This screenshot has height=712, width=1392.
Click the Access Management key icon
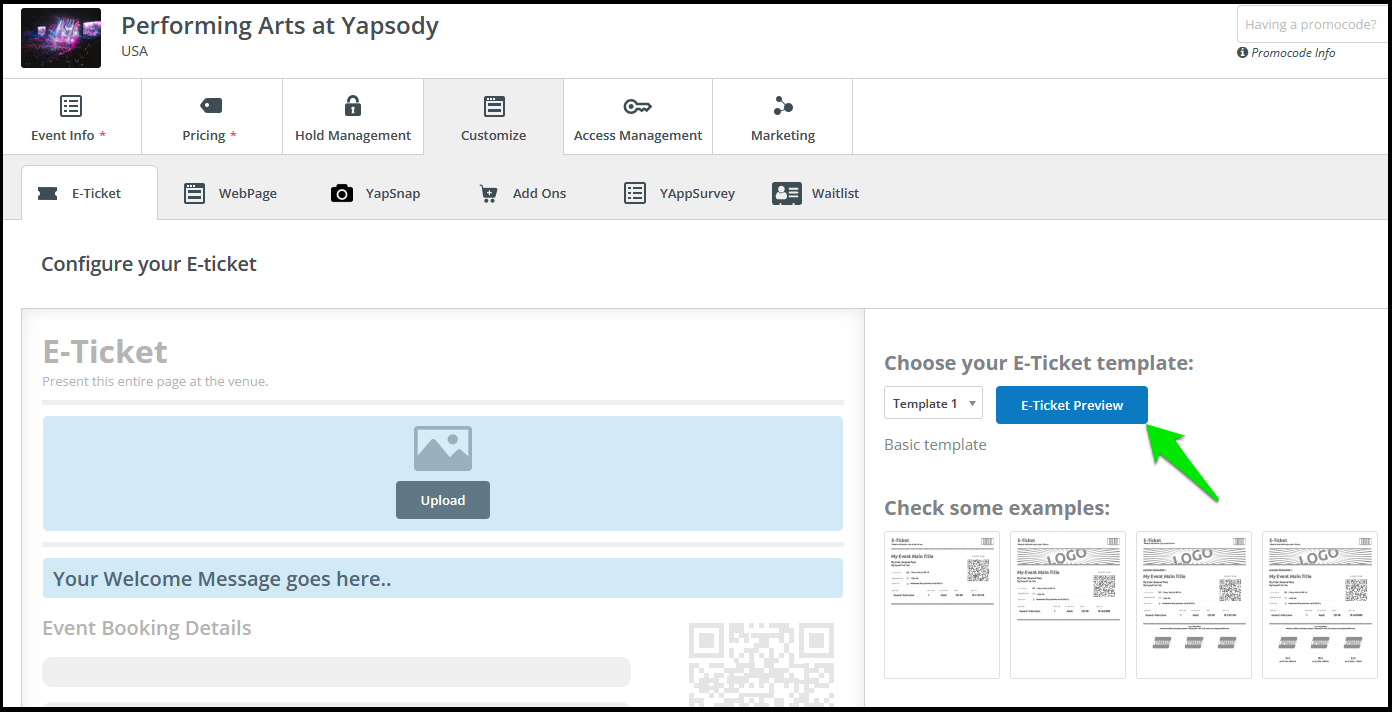pyautogui.click(x=637, y=106)
